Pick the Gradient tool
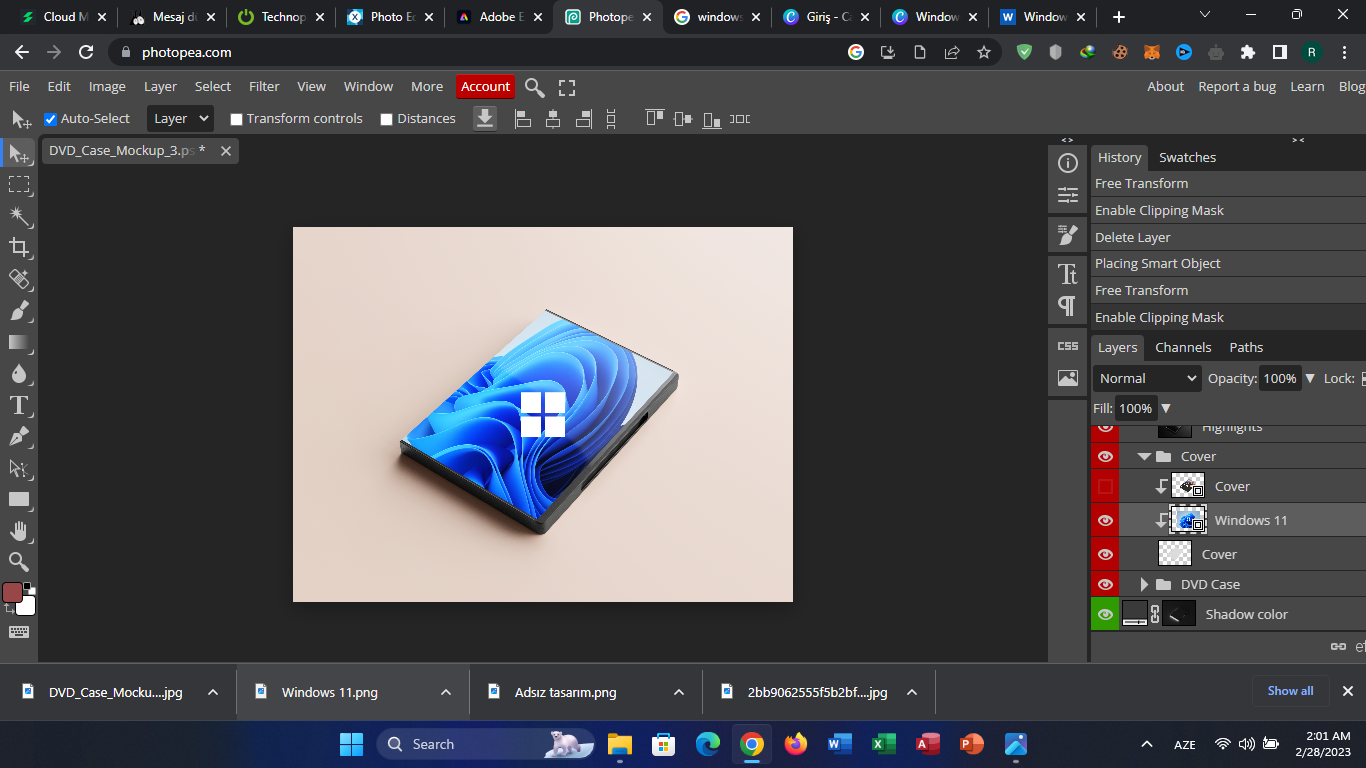This screenshot has height=768, width=1366. [19, 342]
